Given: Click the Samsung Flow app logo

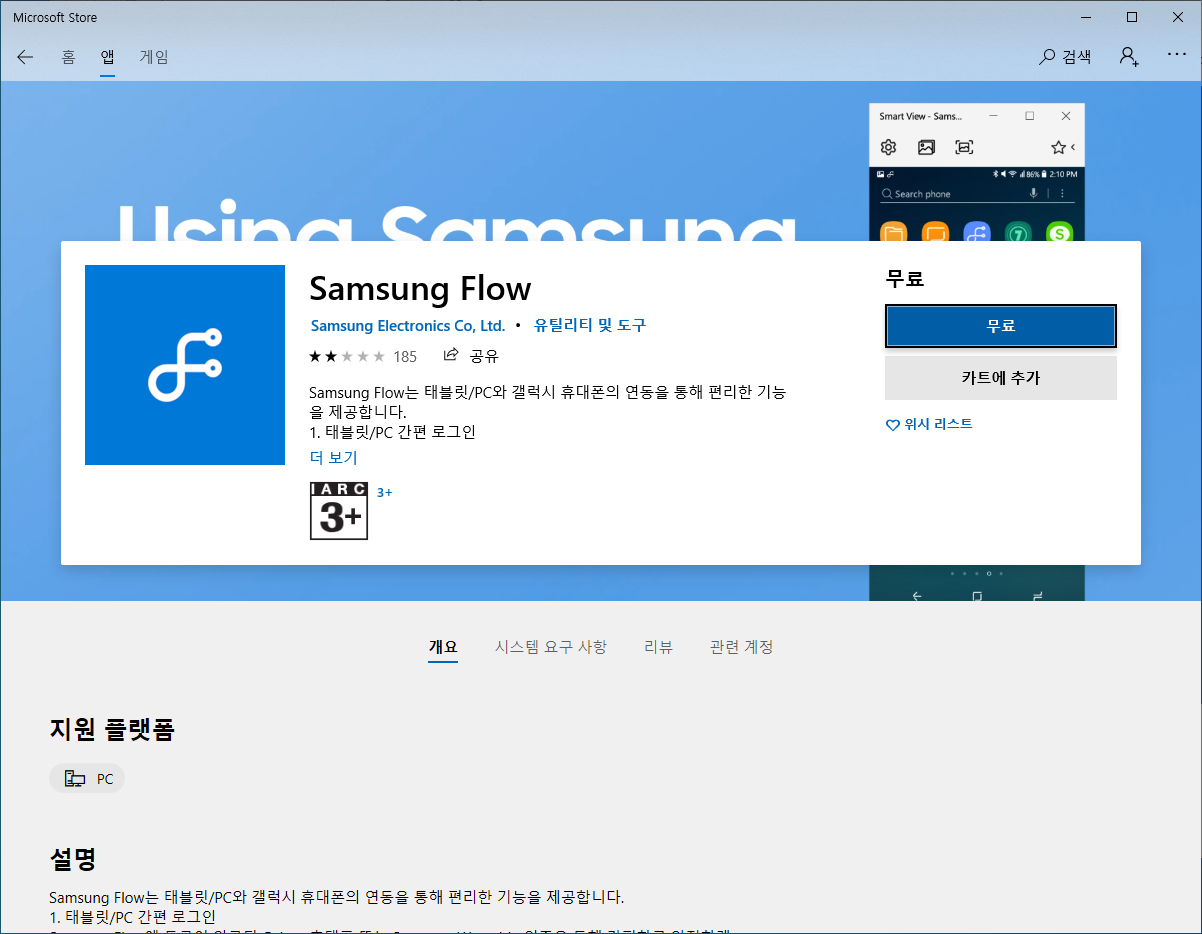Looking at the screenshot, I should click(185, 365).
